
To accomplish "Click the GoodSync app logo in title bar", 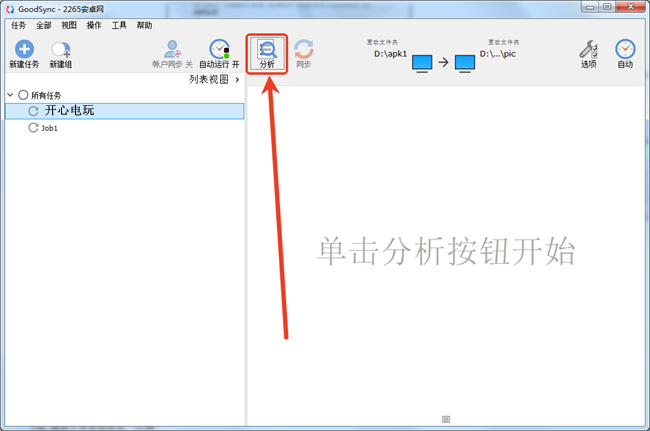I will click(10, 9).
